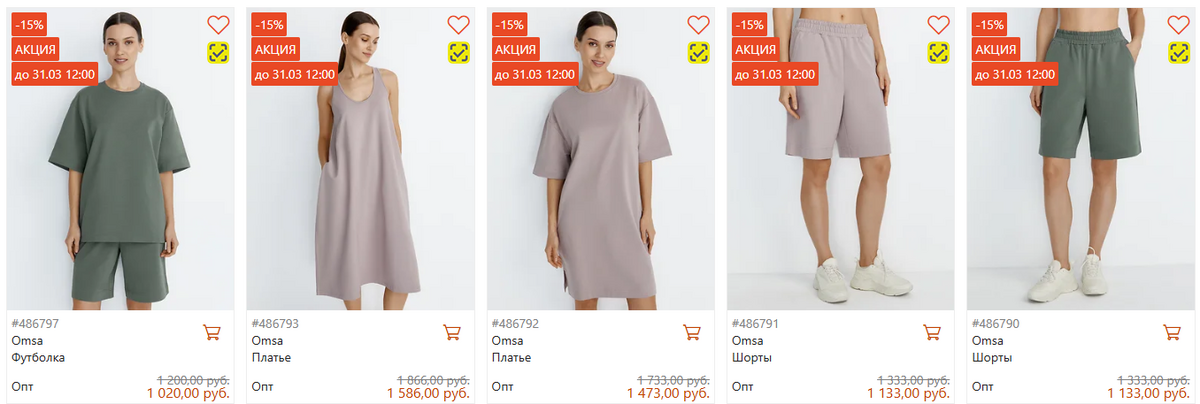
Task: Click yellow marking badge on green shorts #486790
Action: 1178,53
